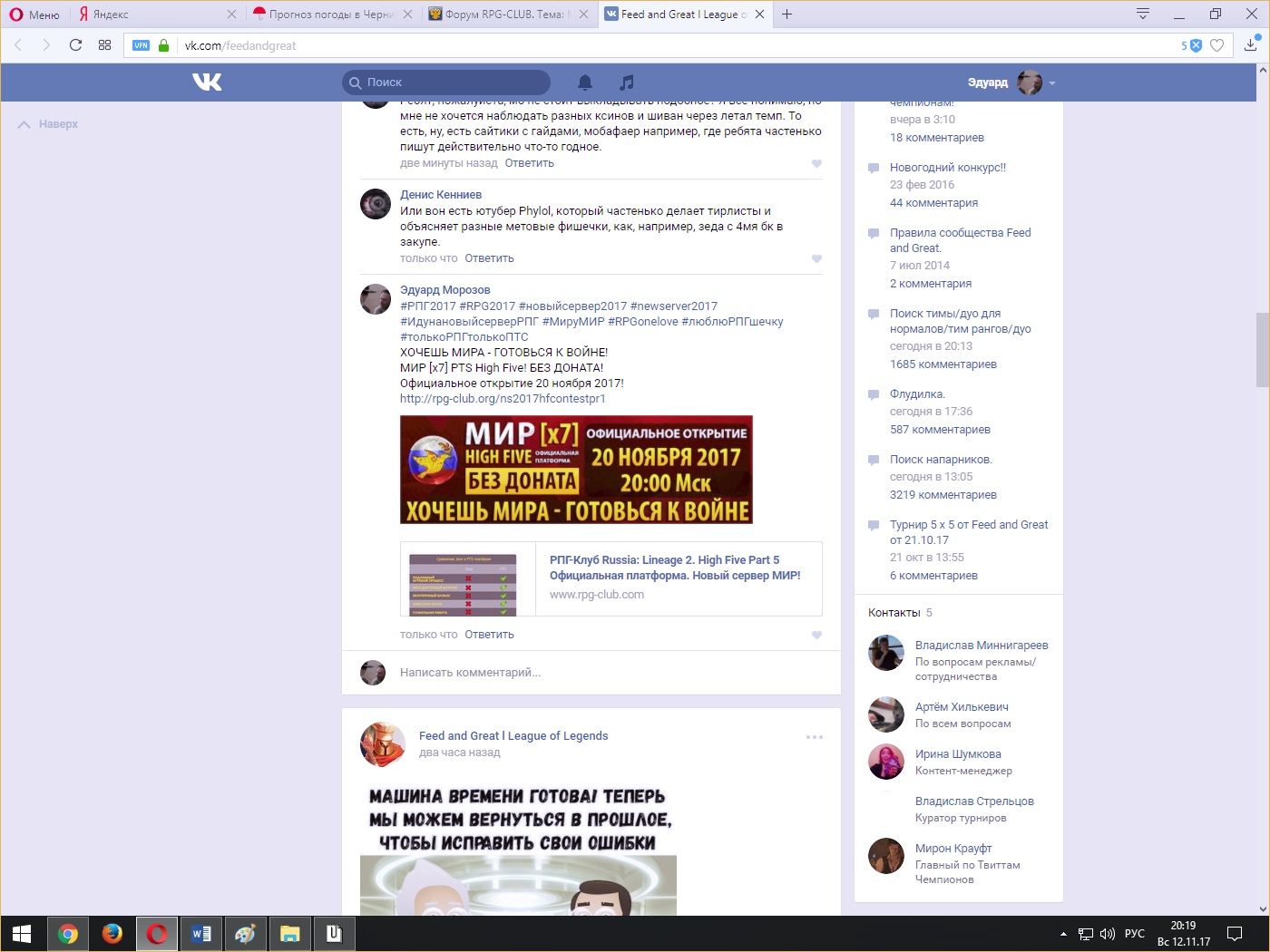Viewport: 1270px width, 952px height.
Task: Reload the current page
Action: click(75, 45)
